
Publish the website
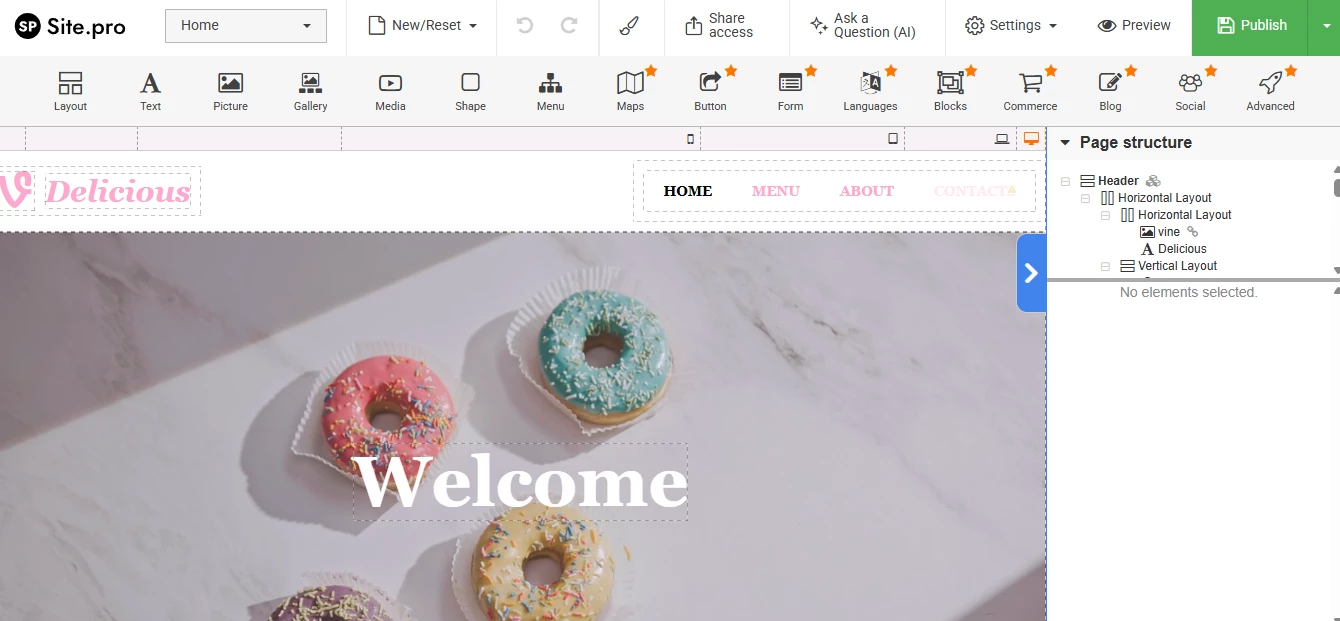pyautogui.click(x=1250, y=27)
